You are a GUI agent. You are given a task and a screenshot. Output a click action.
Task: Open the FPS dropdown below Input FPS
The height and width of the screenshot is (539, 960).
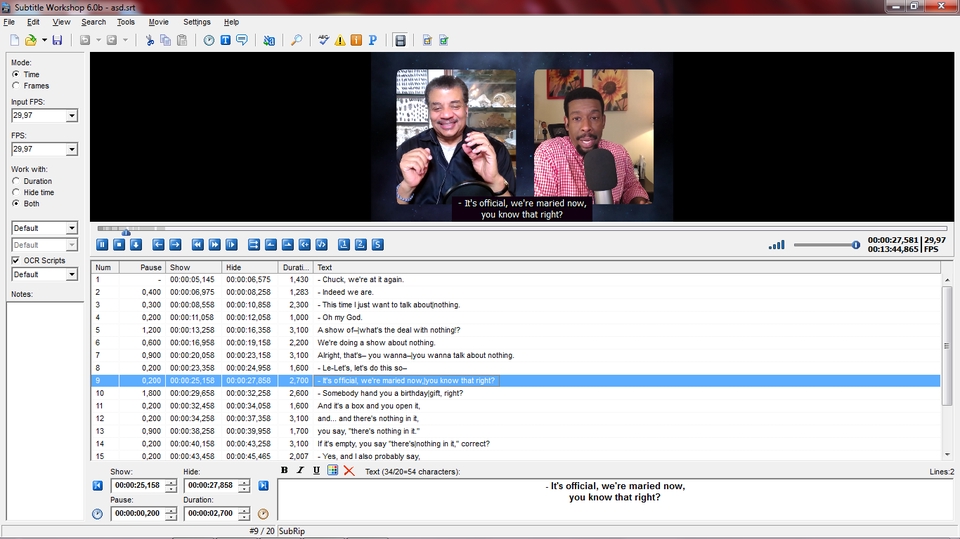(x=72, y=149)
